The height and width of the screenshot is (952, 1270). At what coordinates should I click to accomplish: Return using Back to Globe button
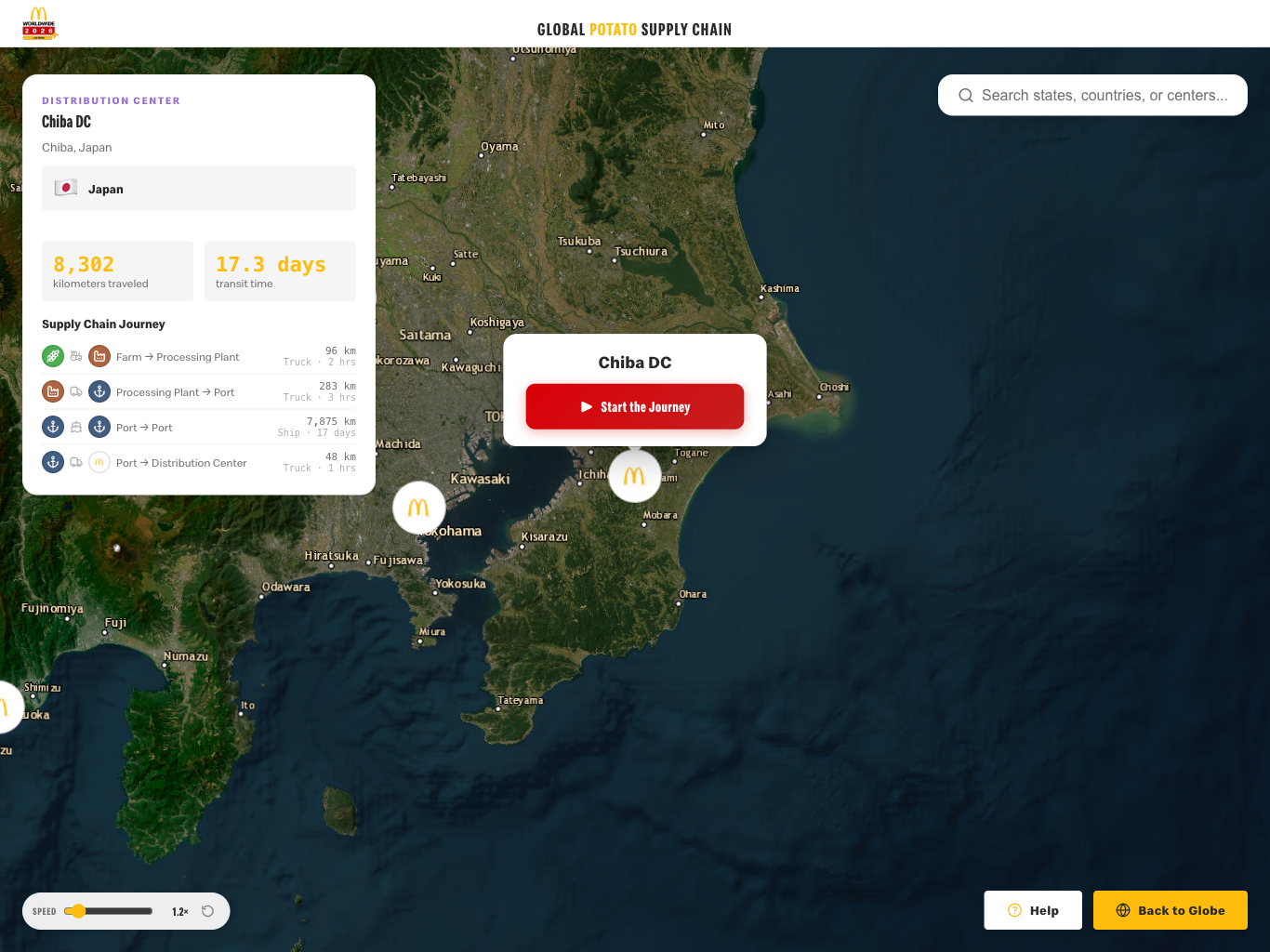point(1171,910)
